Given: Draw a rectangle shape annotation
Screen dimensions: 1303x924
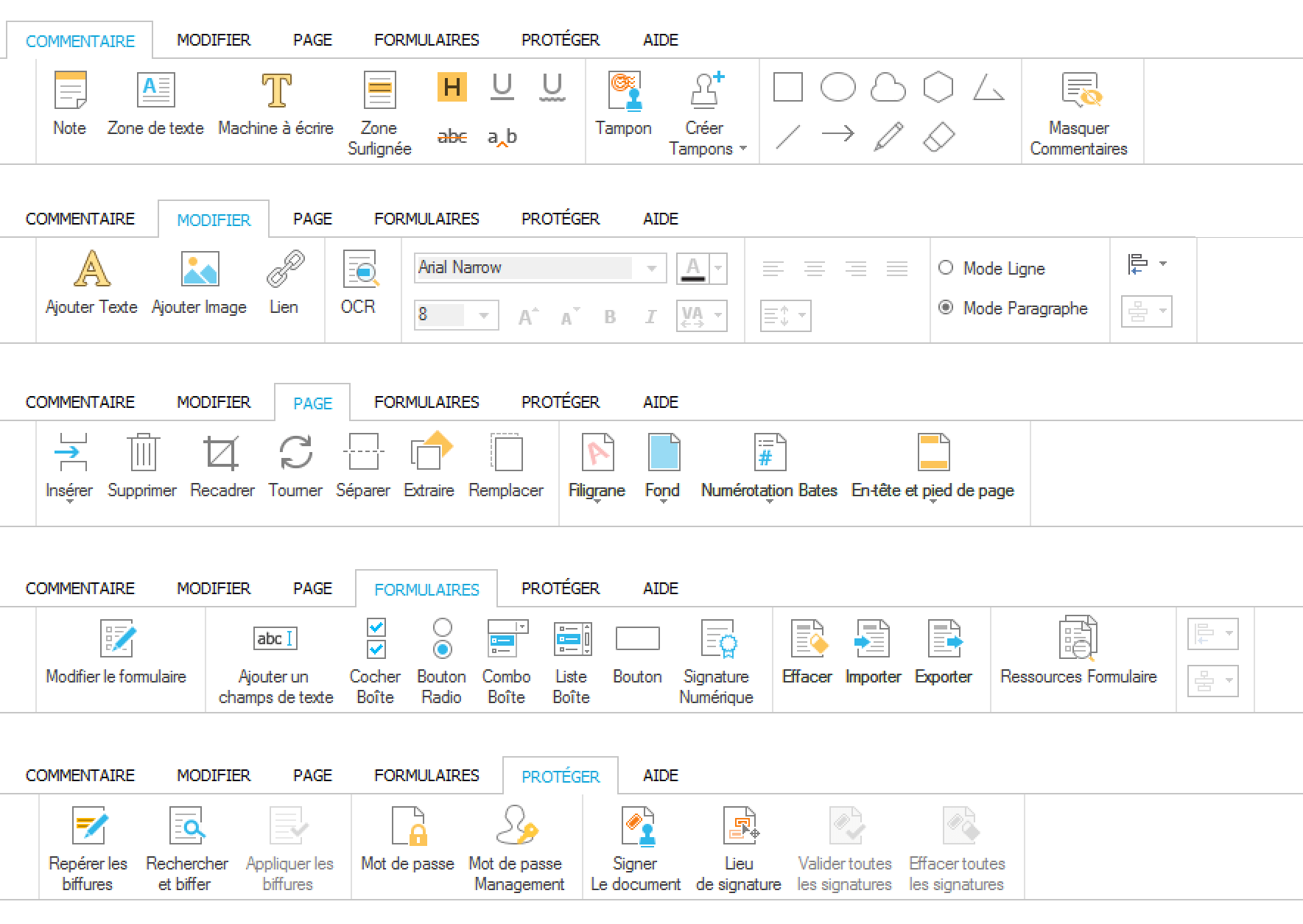Looking at the screenshot, I should (x=788, y=87).
